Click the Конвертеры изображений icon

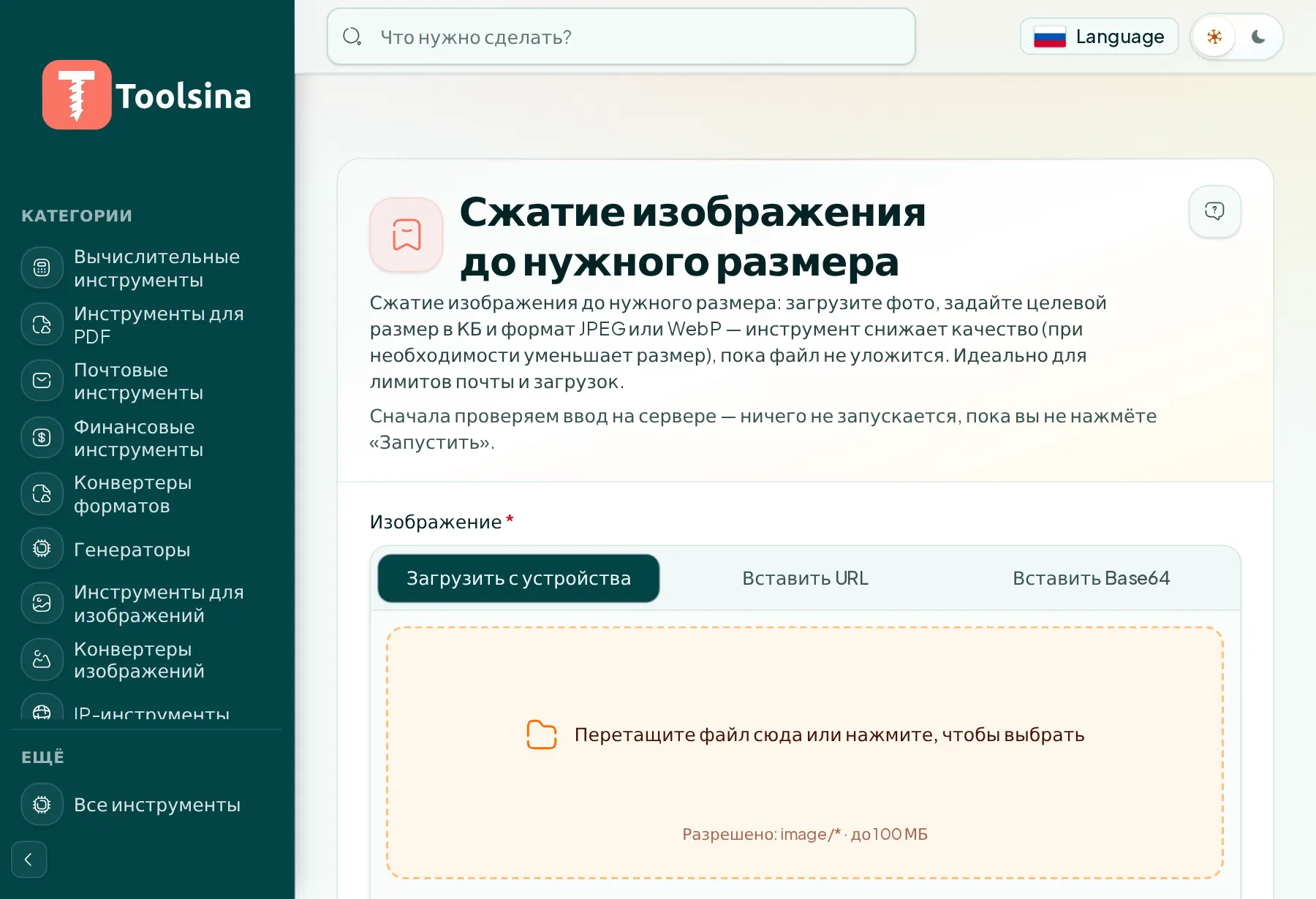click(x=42, y=660)
